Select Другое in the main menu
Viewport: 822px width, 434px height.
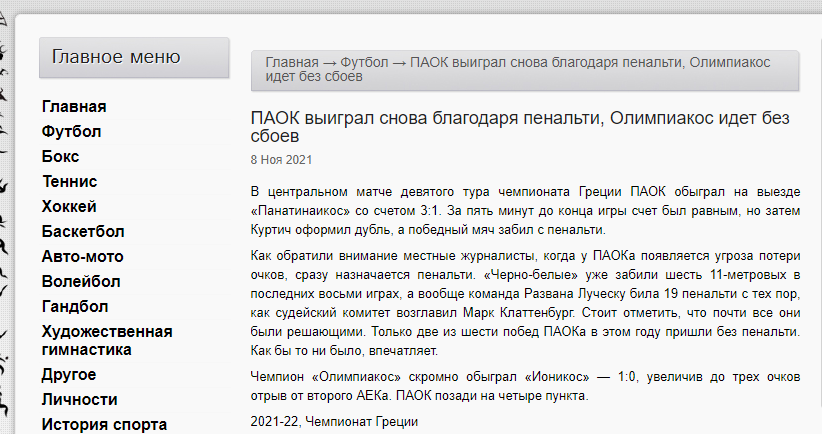[69, 375]
